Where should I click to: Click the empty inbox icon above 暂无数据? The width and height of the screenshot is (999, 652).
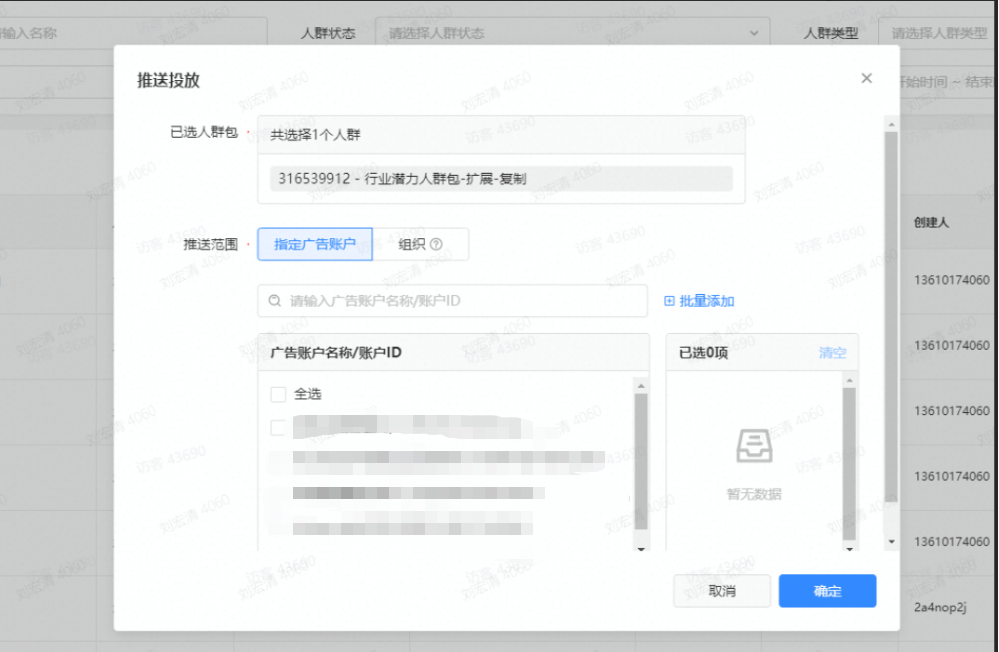[x=754, y=446]
